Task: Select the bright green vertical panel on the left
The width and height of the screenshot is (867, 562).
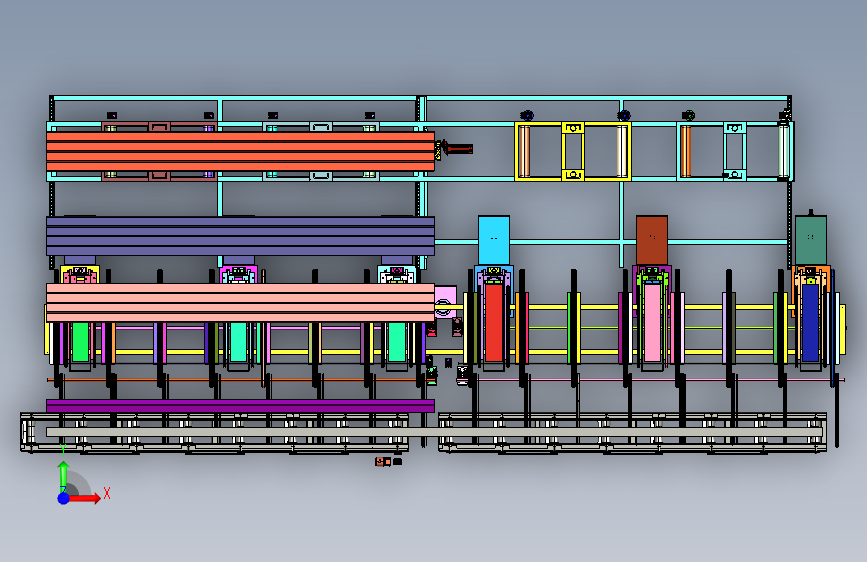Action: pyautogui.click(x=80, y=342)
